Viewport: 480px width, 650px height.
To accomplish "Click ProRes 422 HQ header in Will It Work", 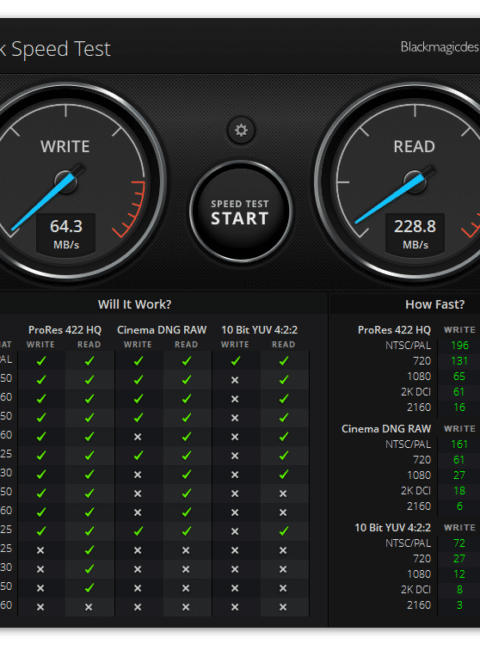I will click(x=65, y=330).
